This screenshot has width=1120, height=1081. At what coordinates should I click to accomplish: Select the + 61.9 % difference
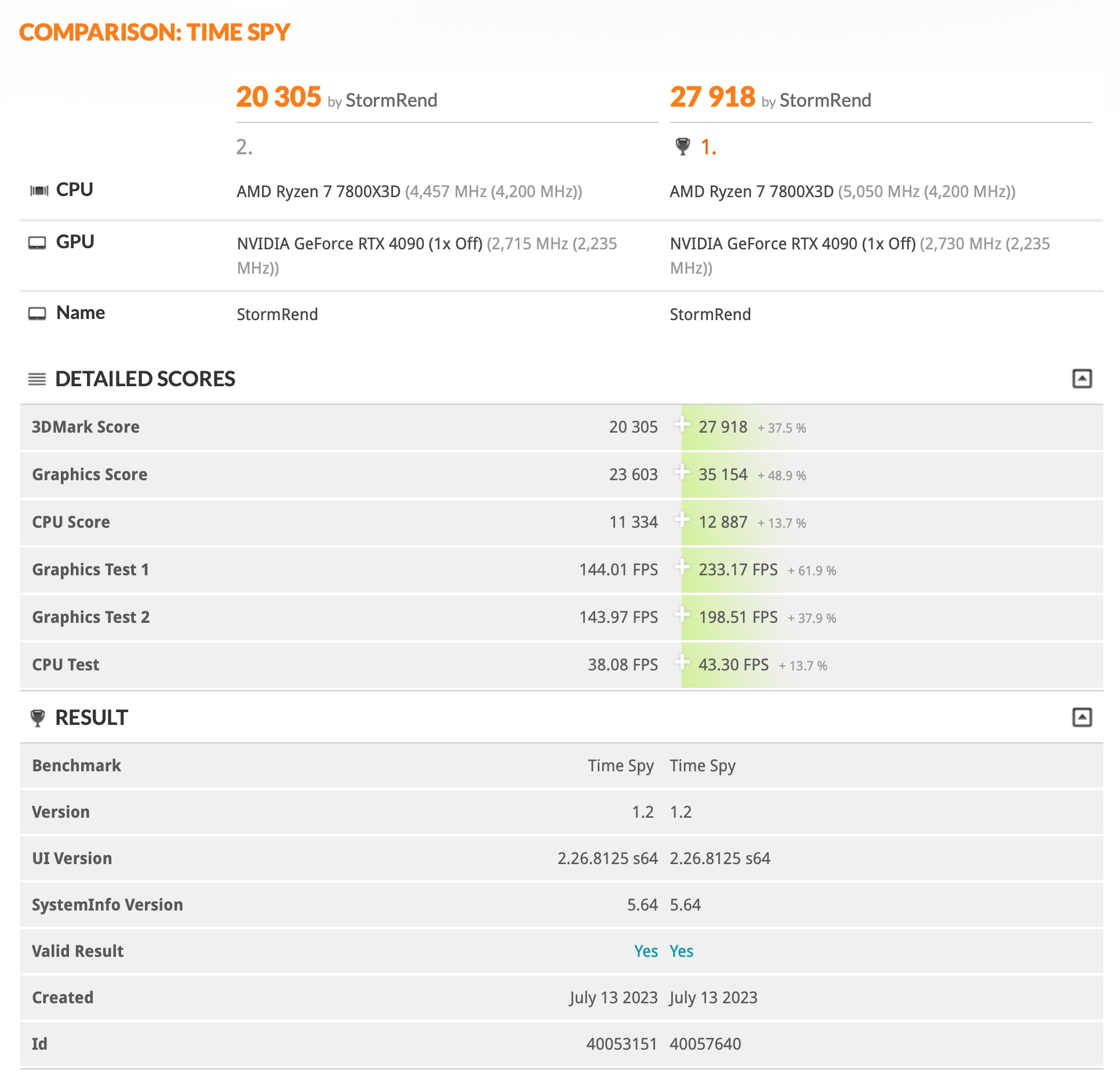point(812,571)
